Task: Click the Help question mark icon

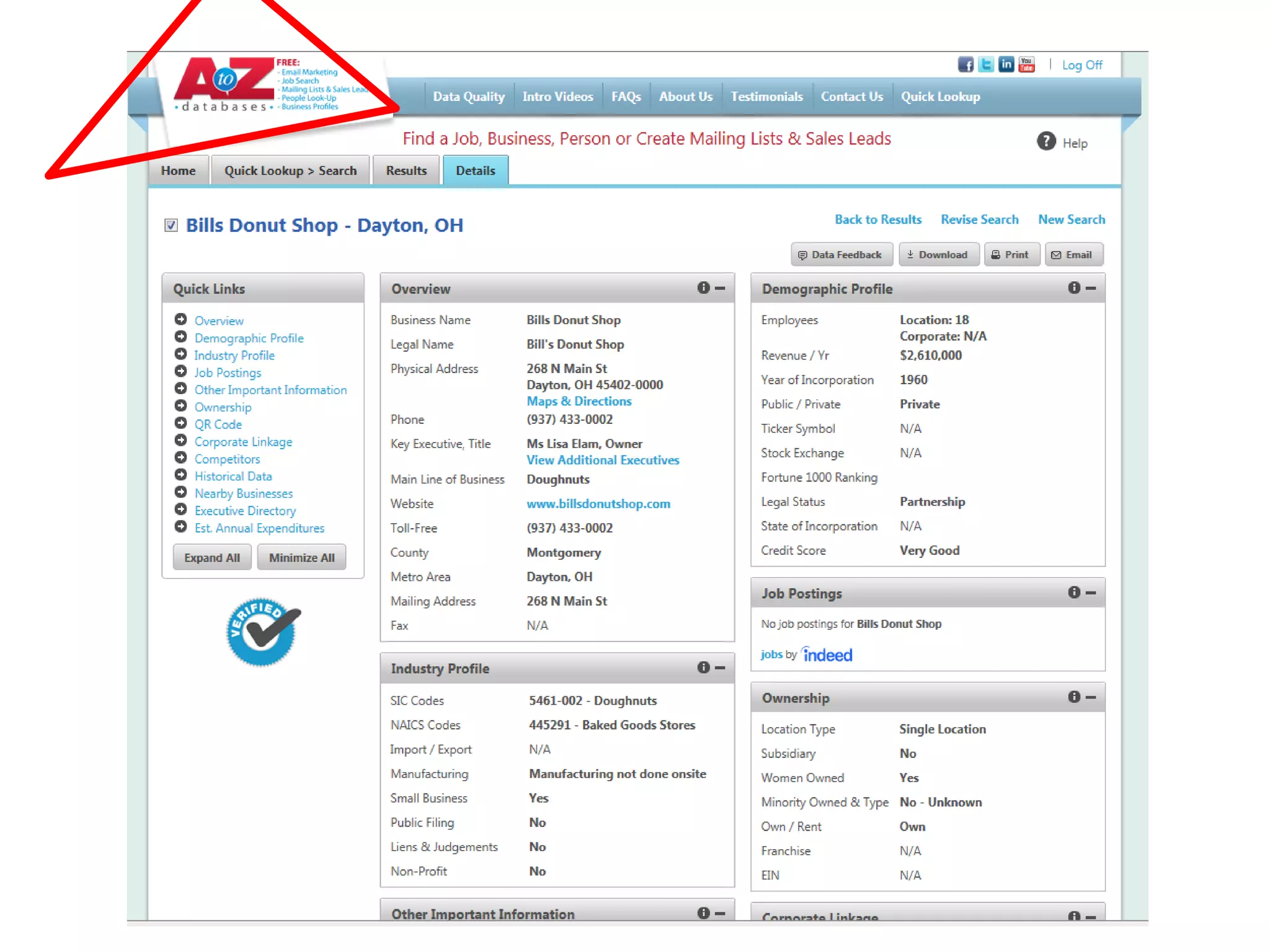Action: click(1046, 142)
